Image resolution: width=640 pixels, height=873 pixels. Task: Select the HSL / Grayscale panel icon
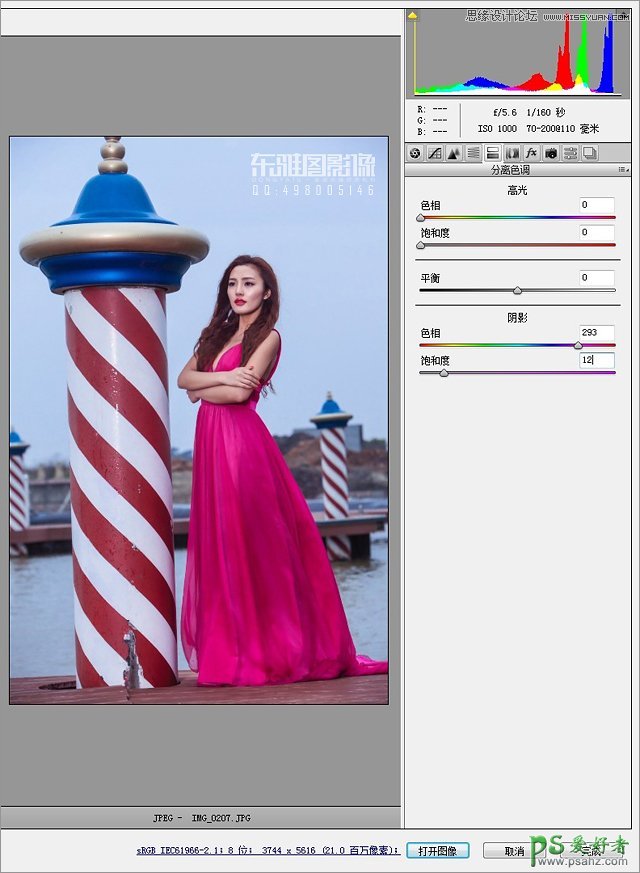pyautogui.click(x=473, y=153)
